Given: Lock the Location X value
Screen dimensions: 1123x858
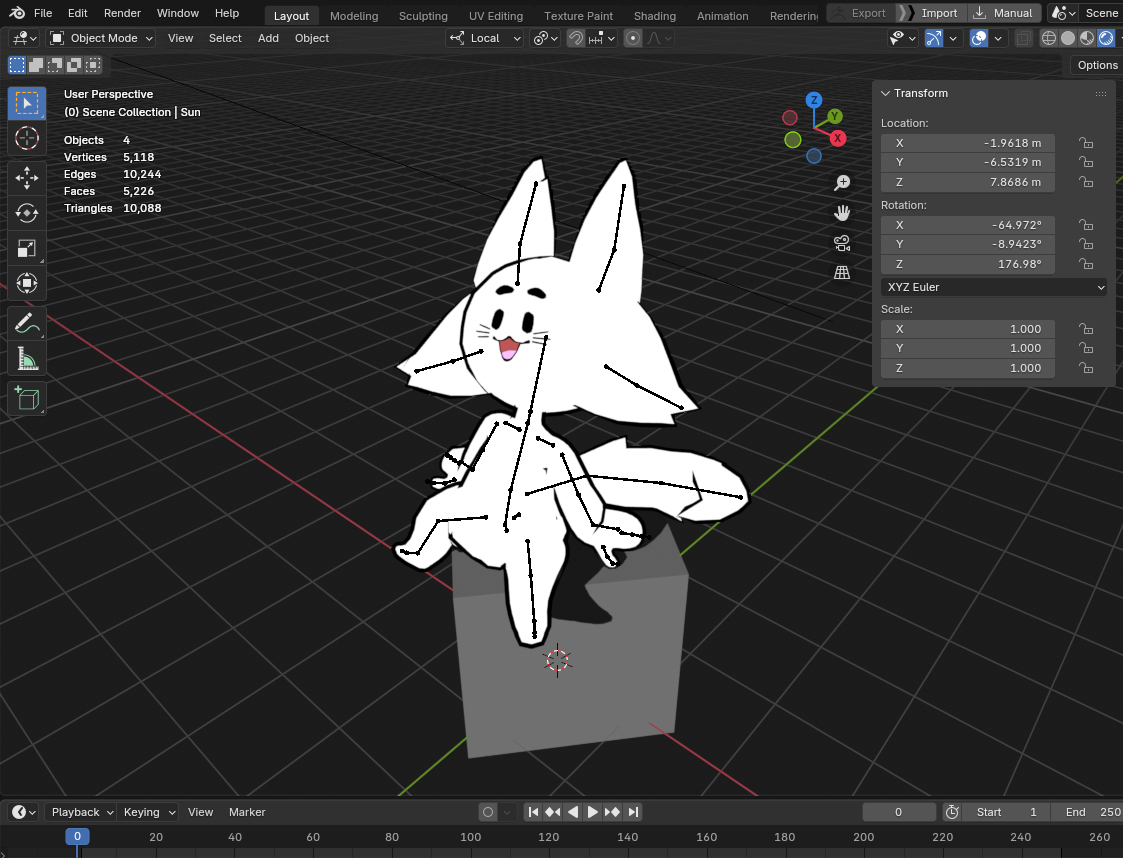Looking at the screenshot, I should (x=1086, y=143).
